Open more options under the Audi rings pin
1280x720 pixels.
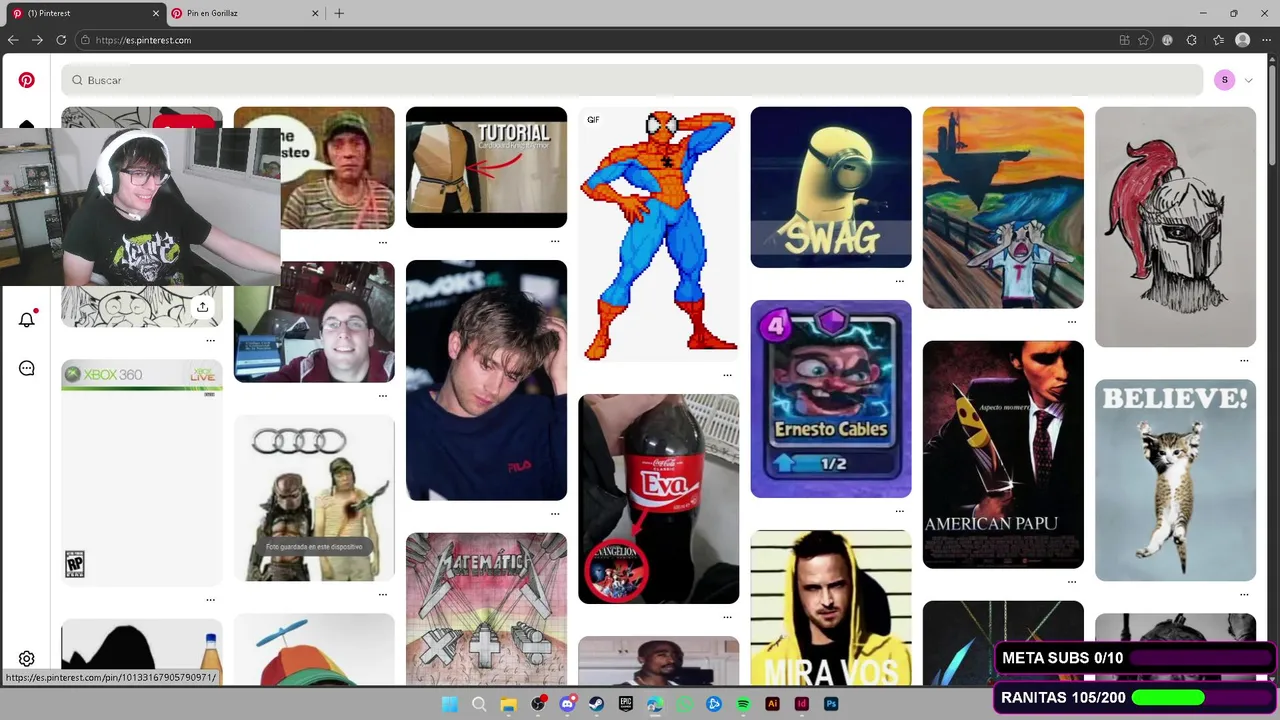[382, 594]
